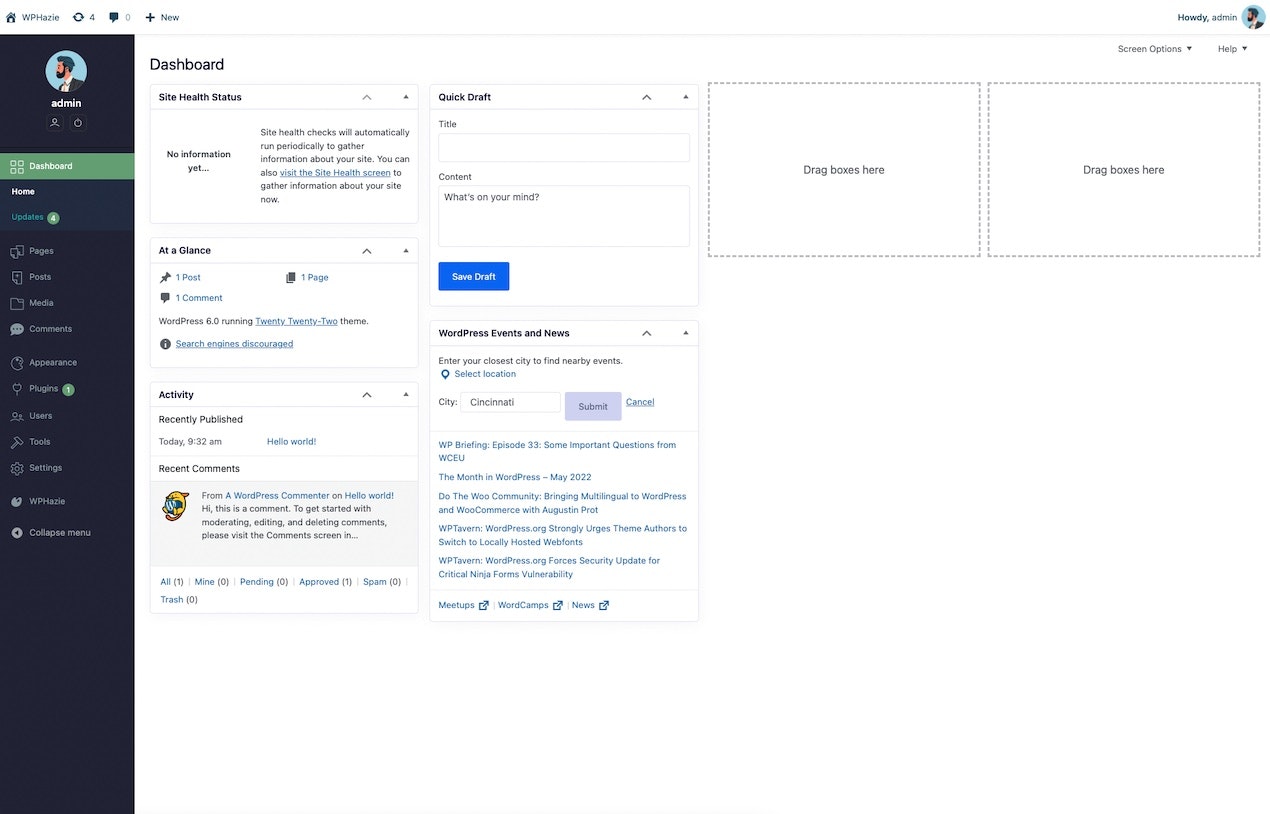
Task: Click the Pages icon in sidebar
Action: click(x=17, y=251)
